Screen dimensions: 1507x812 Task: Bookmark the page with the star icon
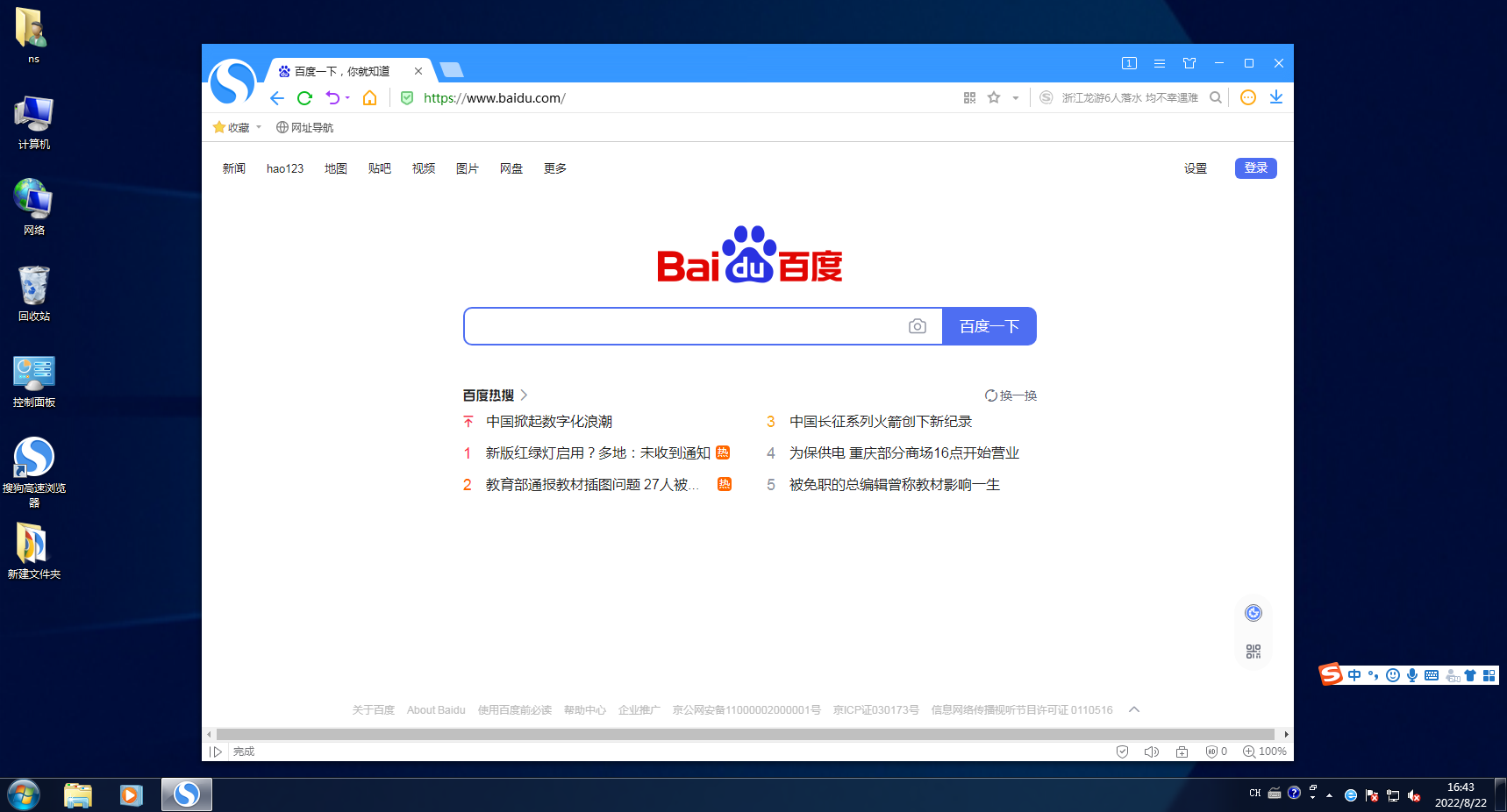point(994,97)
